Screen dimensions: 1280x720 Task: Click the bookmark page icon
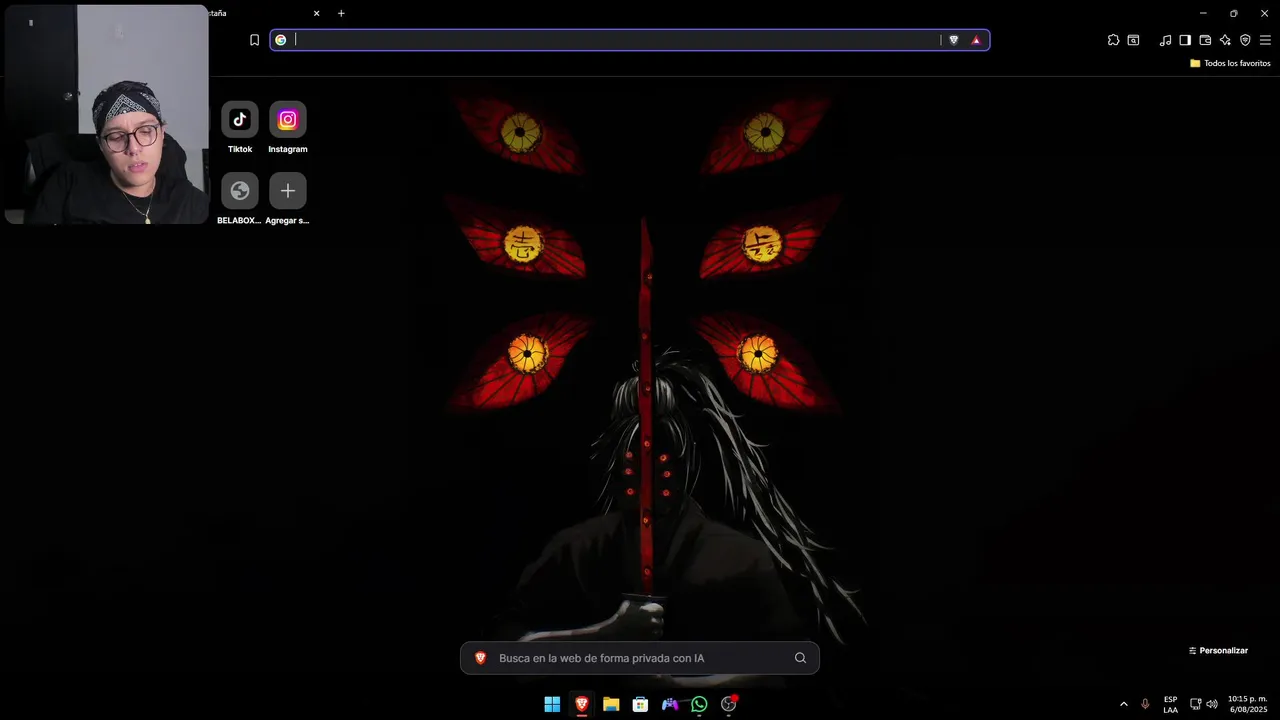[254, 40]
